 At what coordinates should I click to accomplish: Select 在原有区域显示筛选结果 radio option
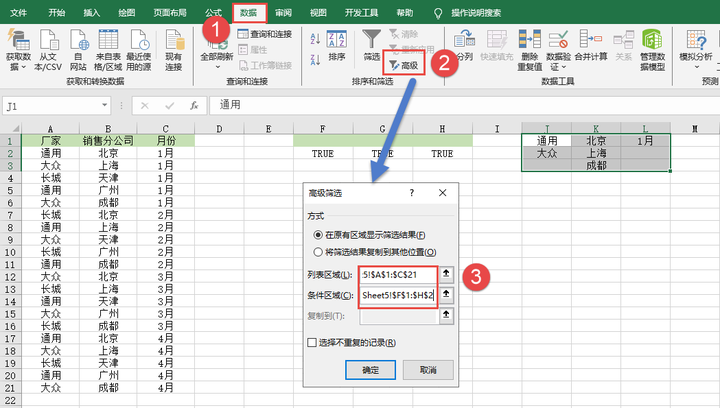coord(318,235)
